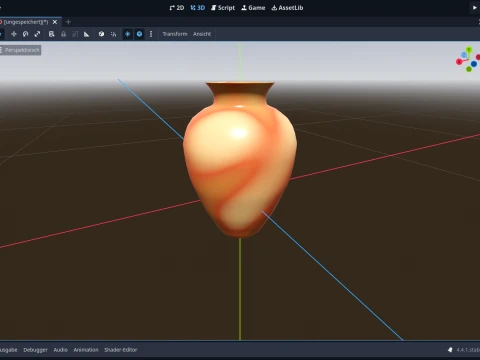Group selected node children icon

point(75,34)
